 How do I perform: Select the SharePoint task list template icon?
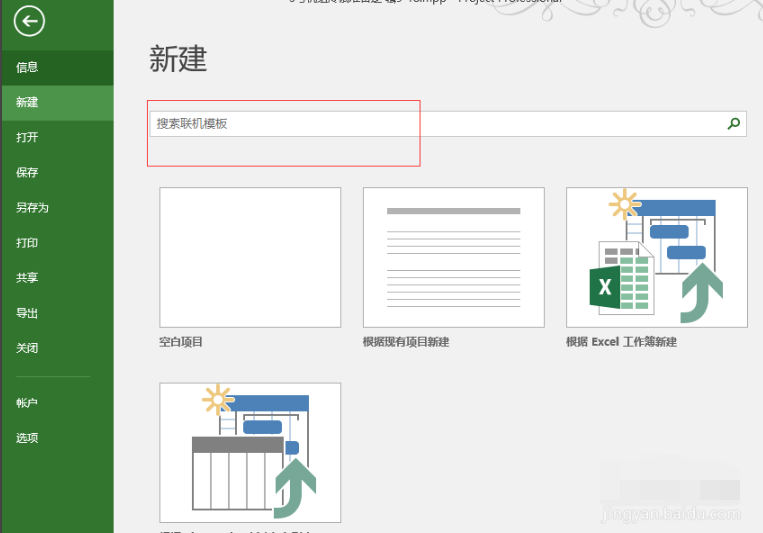pyautogui.click(x=250, y=452)
